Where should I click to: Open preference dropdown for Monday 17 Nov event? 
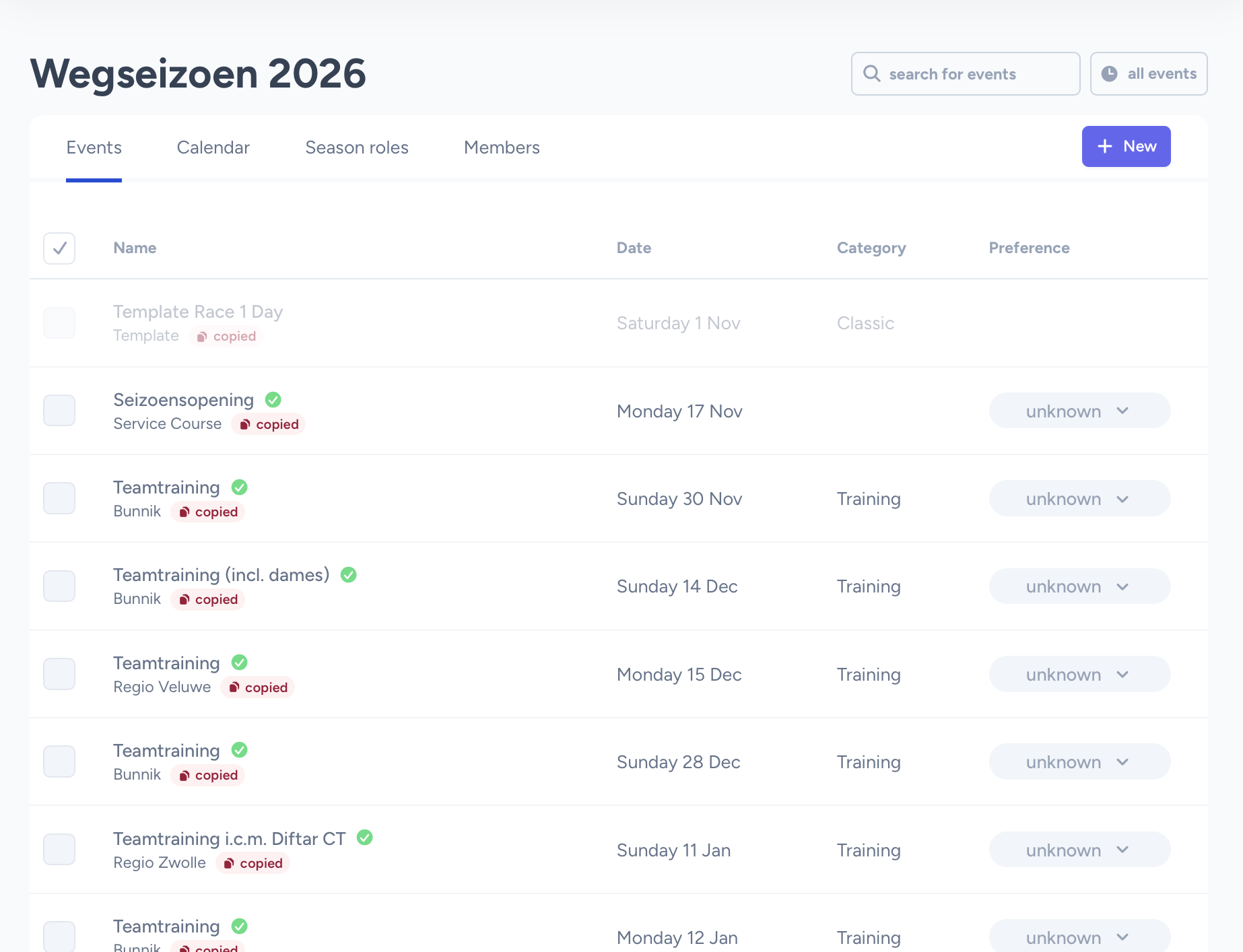(x=1079, y=411)
